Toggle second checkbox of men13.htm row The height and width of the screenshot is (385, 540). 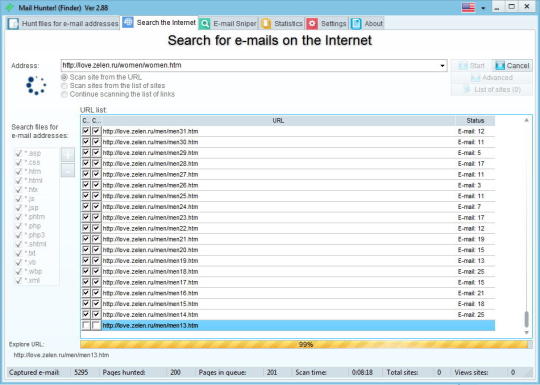(x=96, y=325)
